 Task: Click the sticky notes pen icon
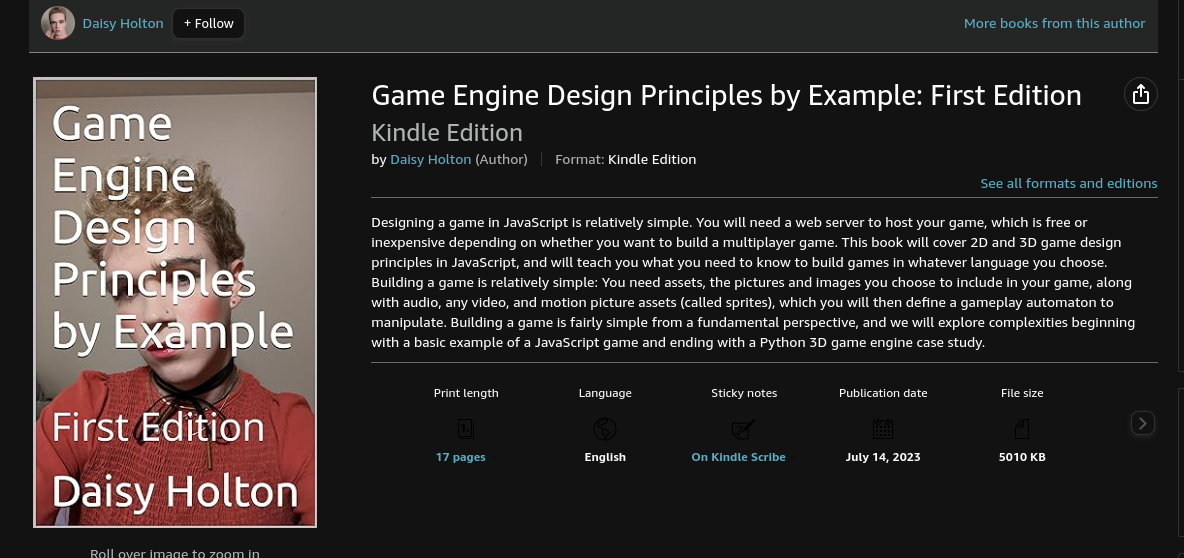[744, 429]
